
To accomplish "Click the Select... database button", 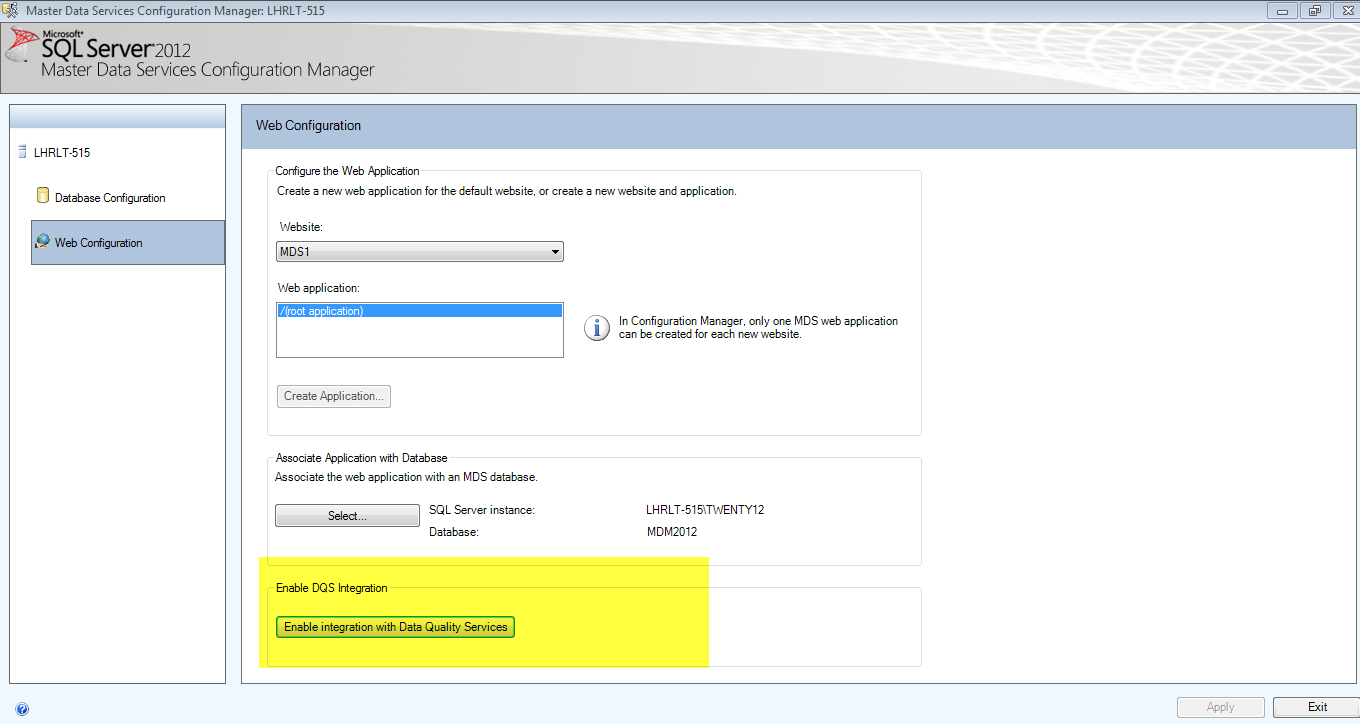I will click(347, 516).
